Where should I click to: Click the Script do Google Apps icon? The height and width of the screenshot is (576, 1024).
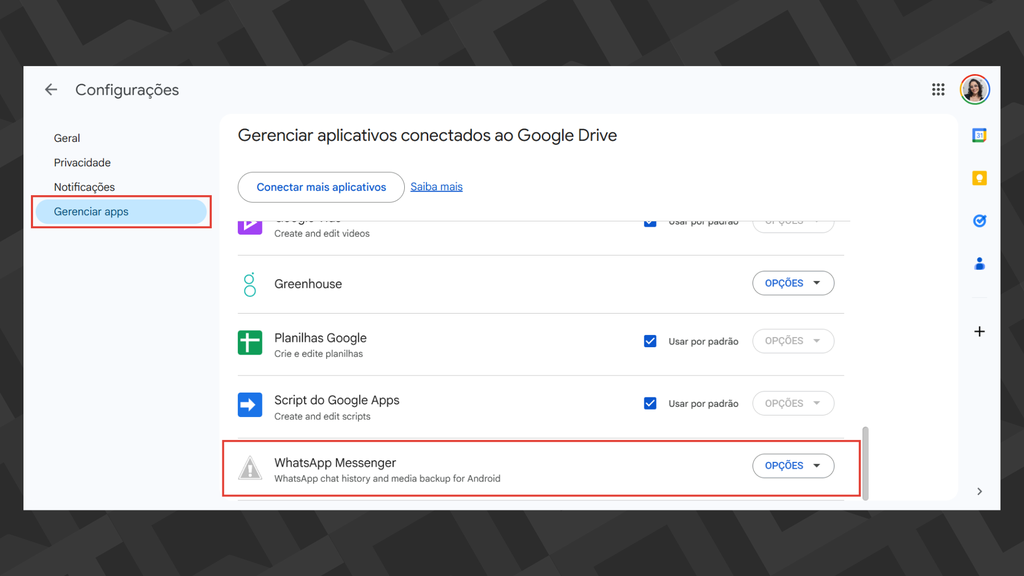(x=249, y=405)
